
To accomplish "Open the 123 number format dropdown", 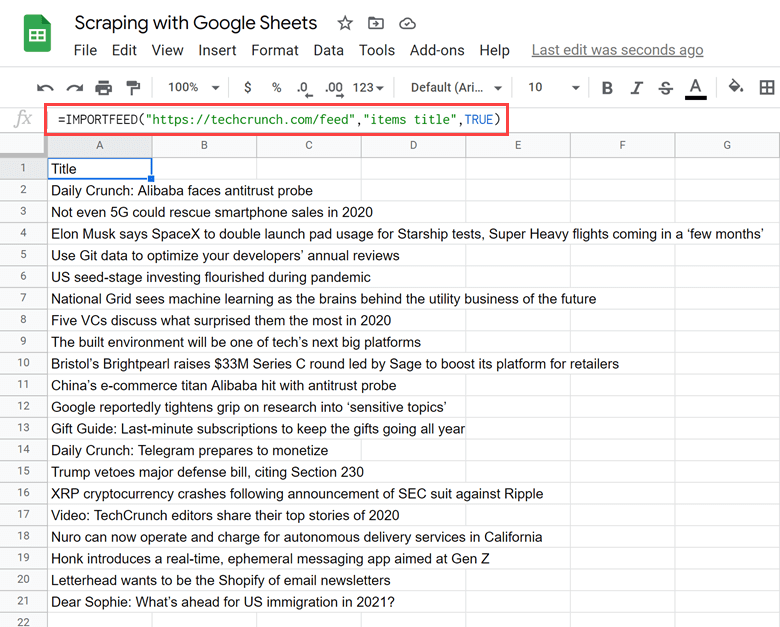I will coord(369,88).
